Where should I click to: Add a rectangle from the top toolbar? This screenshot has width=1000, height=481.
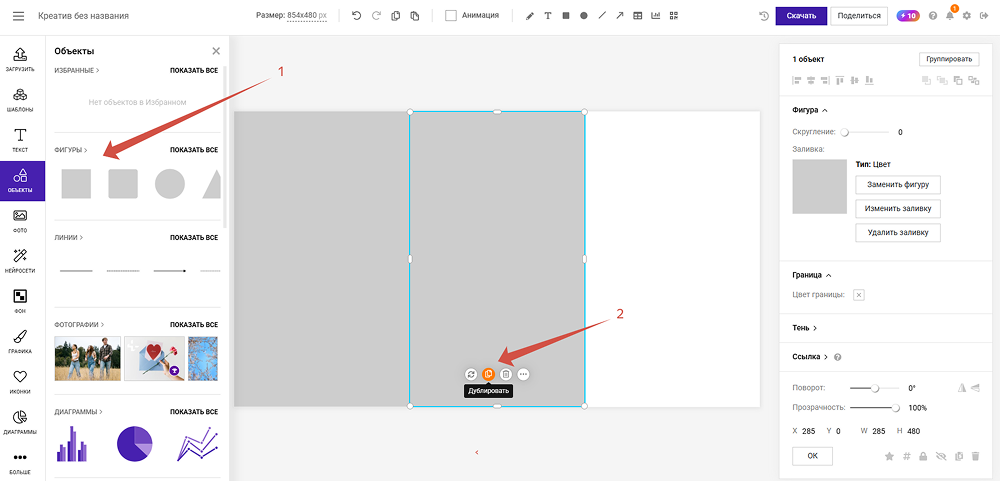coord(566,16)
